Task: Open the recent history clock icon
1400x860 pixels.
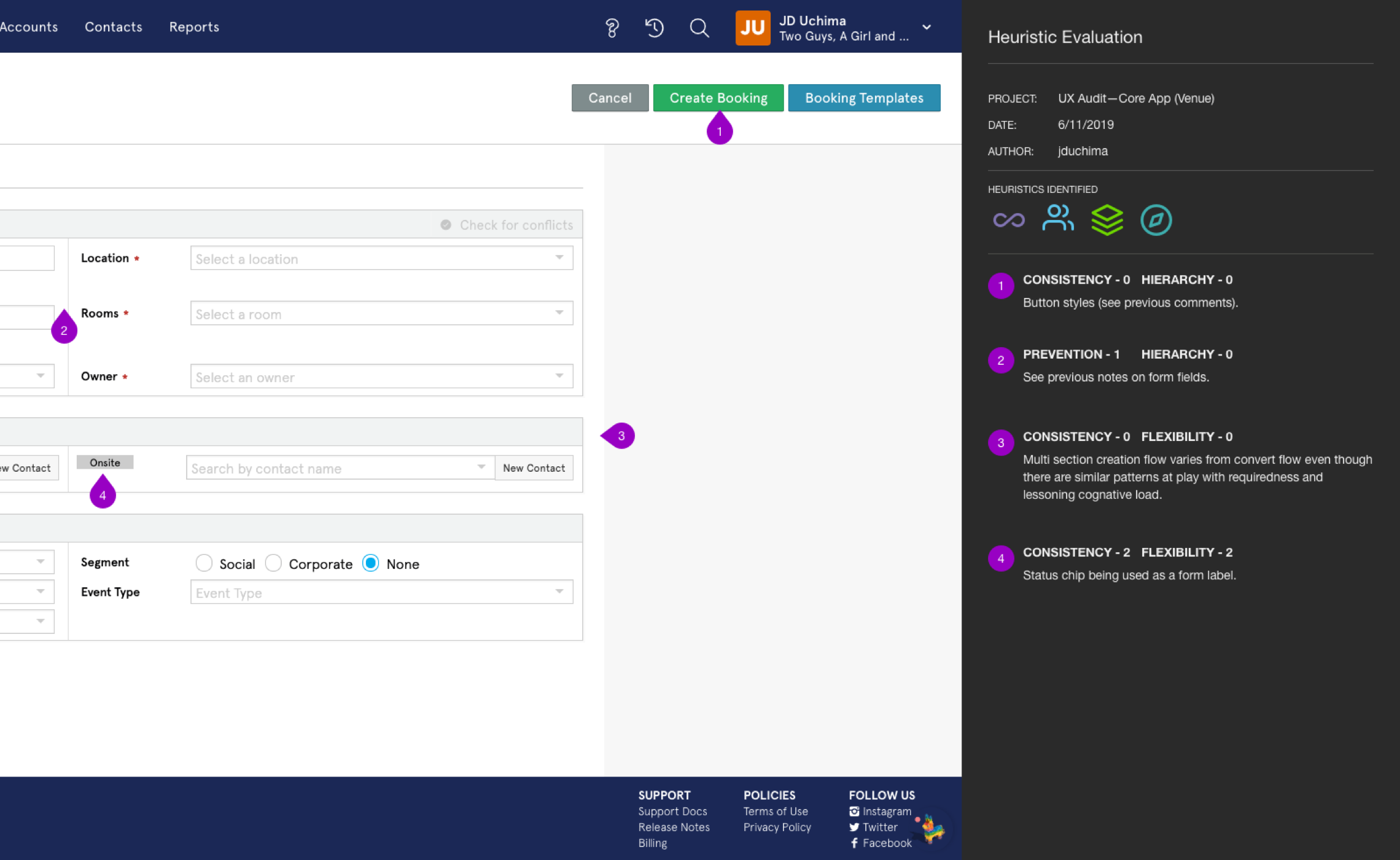Action: coord(654,28)
